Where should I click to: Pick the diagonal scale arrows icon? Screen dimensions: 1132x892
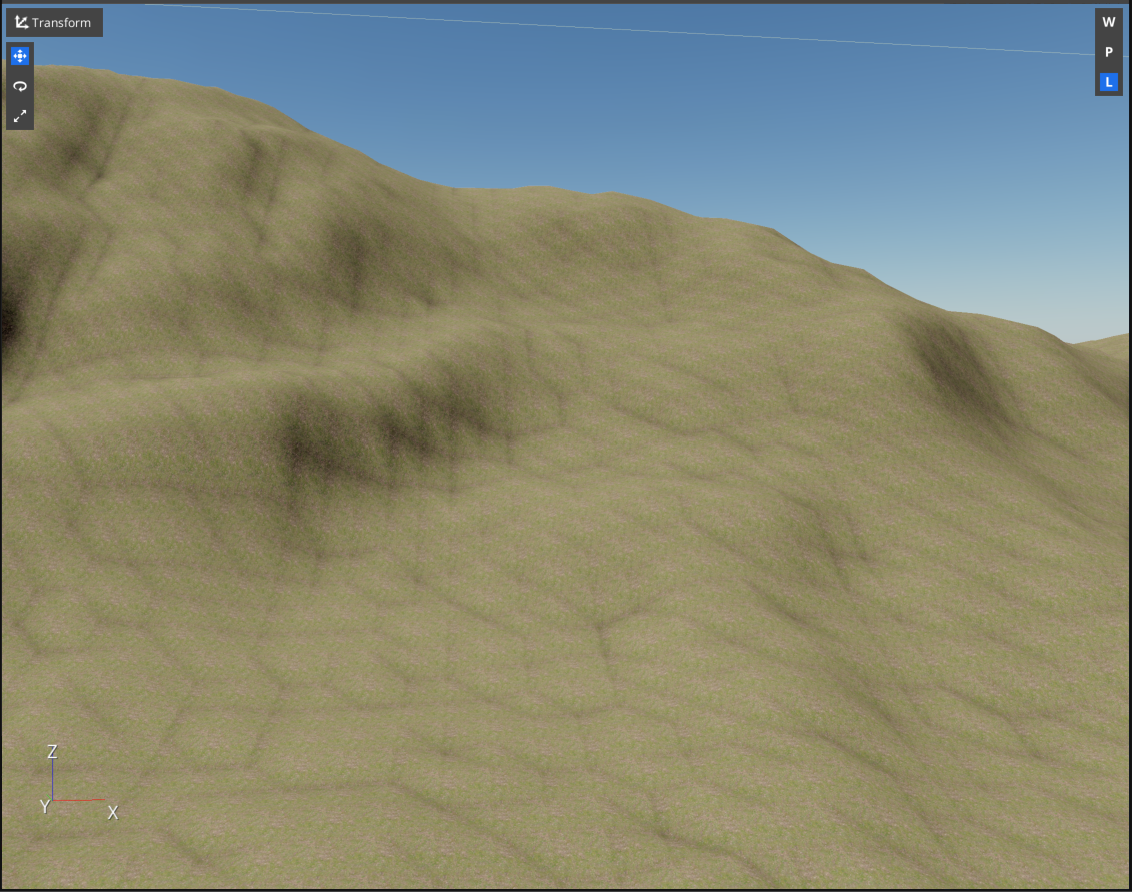(19, 115)
